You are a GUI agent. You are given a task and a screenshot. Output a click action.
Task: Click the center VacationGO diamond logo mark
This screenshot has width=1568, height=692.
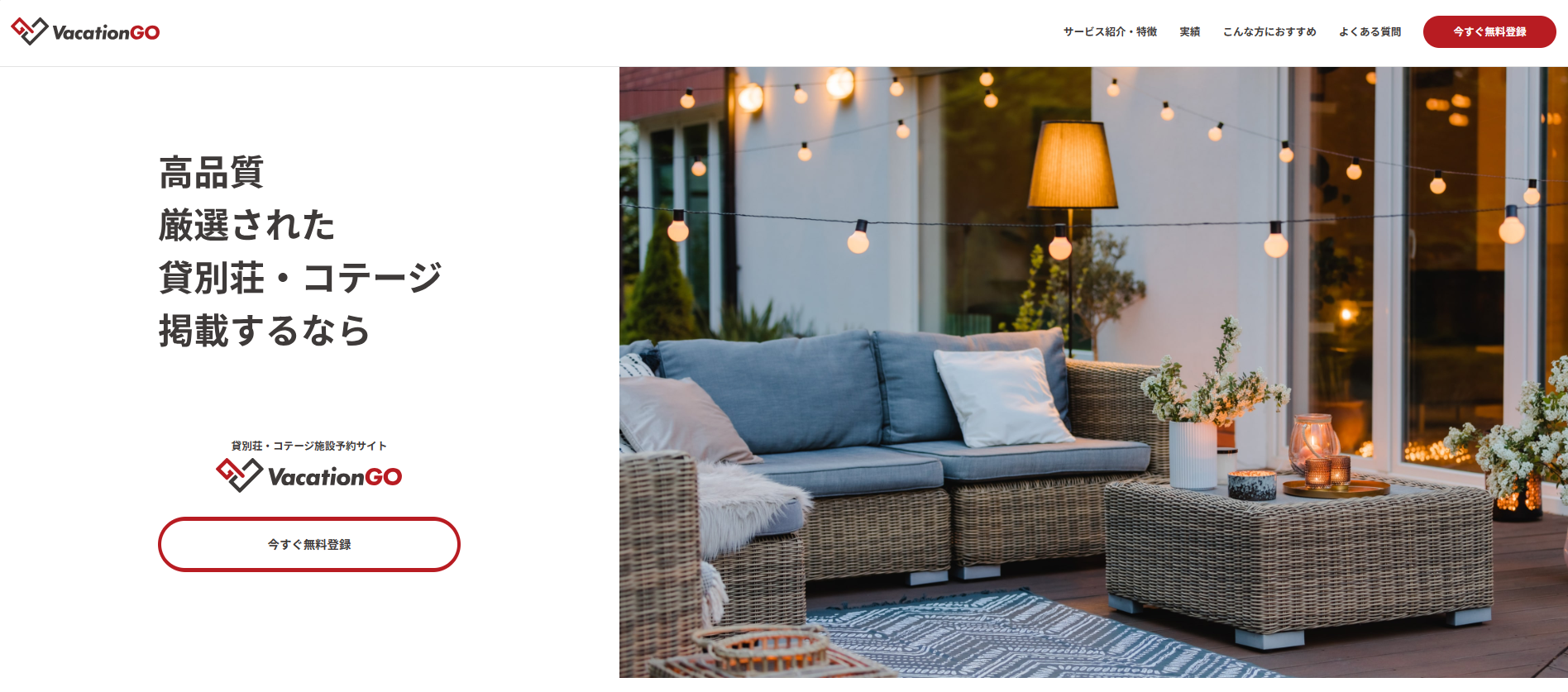coord(239,475)
